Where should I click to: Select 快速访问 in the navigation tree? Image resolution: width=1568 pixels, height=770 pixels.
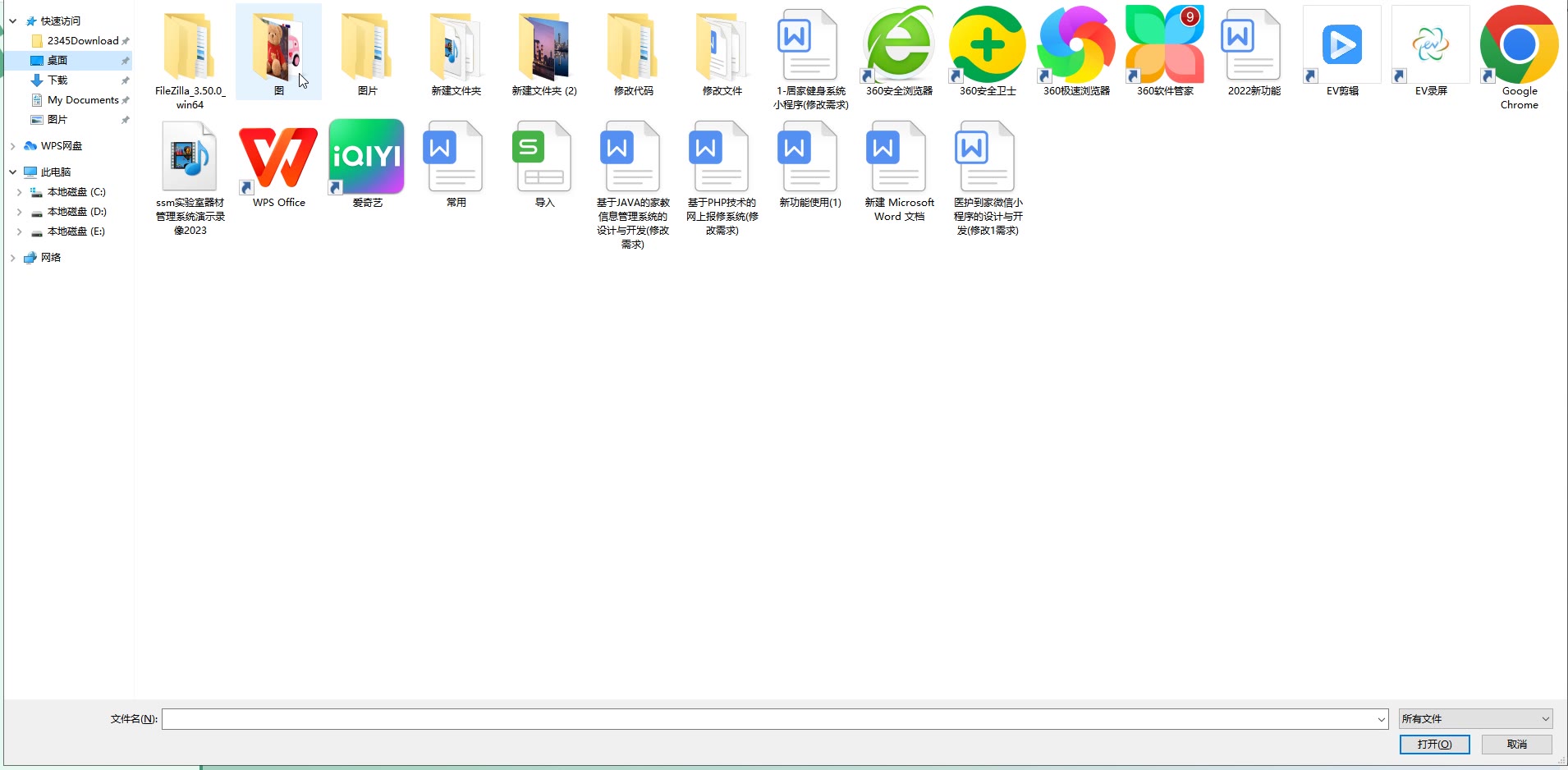[x=61, y=21]
